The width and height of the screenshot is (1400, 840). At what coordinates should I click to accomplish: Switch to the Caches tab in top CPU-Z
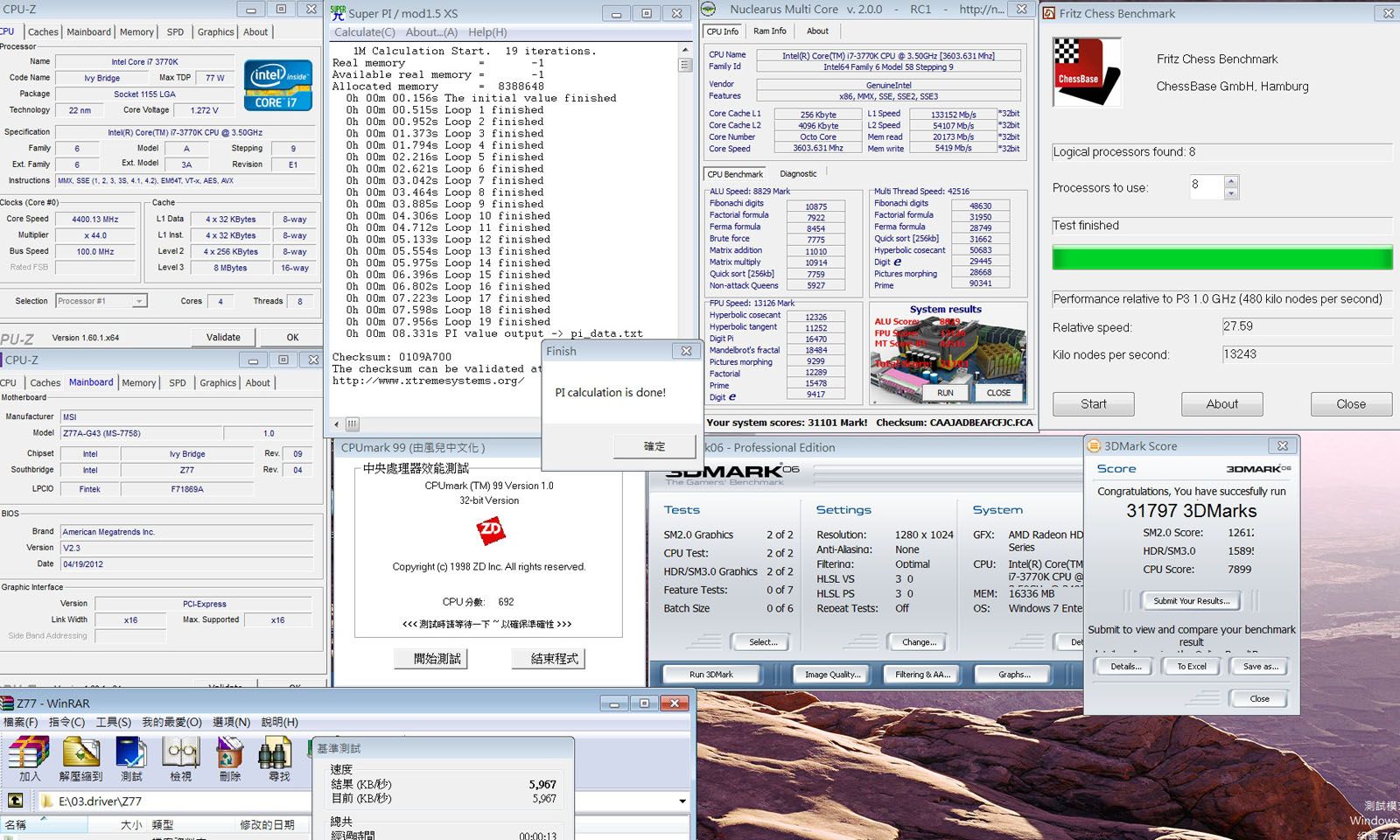pos(43,31)
